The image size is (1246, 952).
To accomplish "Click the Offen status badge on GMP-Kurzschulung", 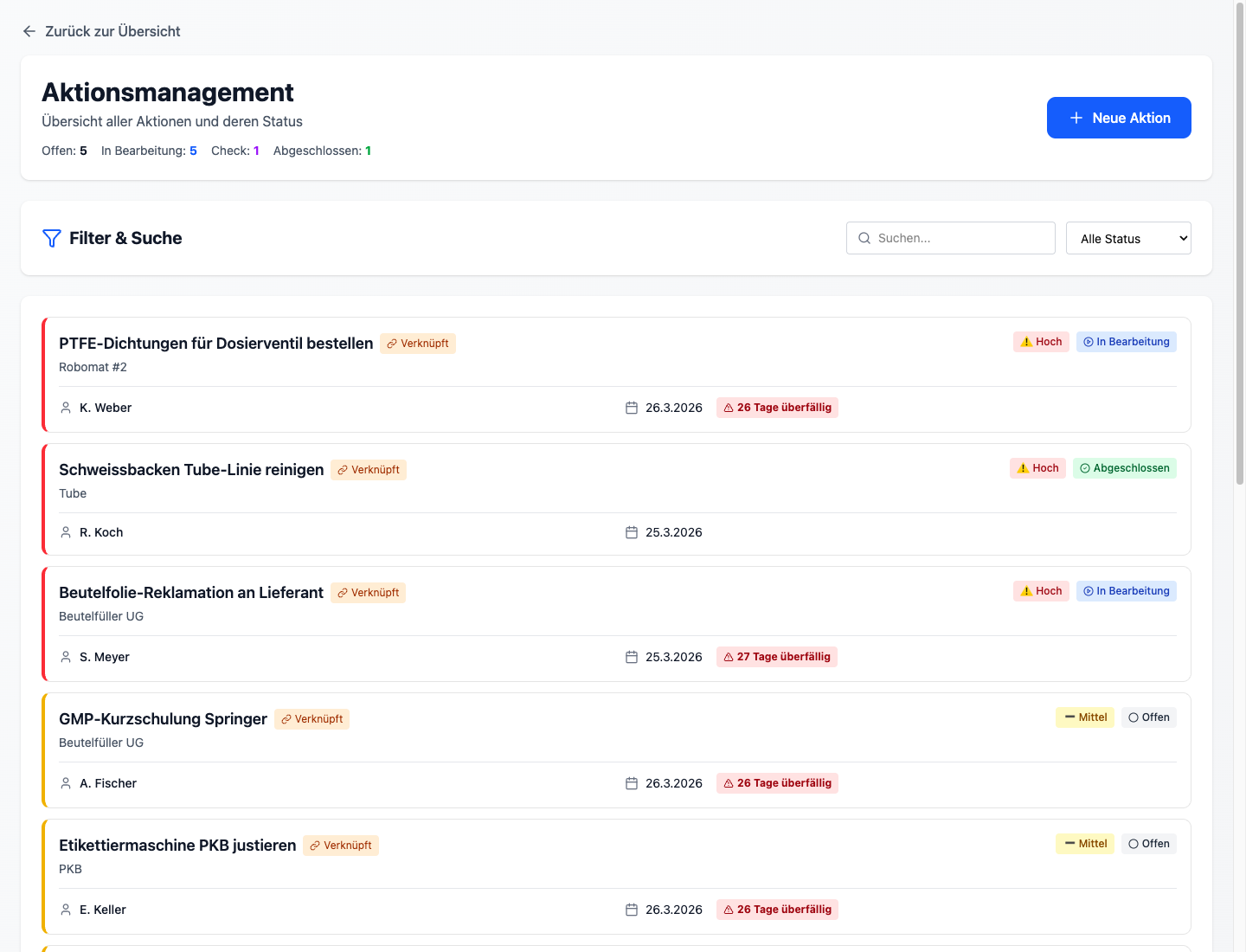I will pyautogui.click(x=1148, y=717).
